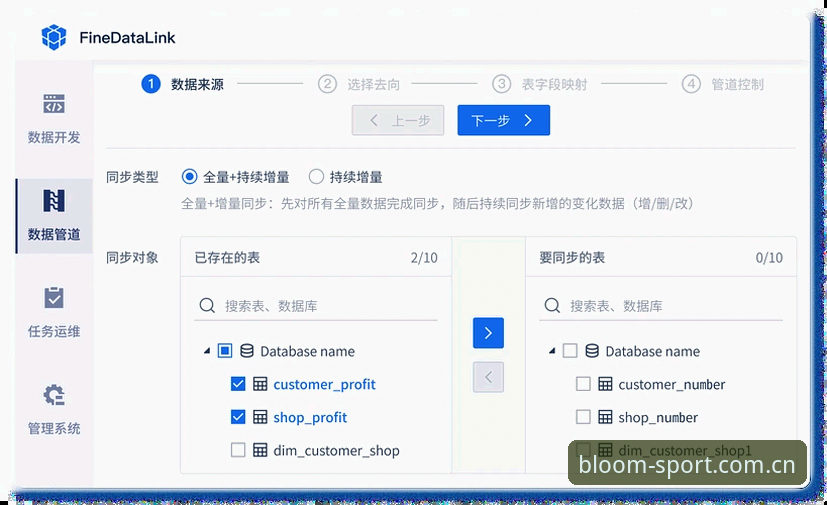Collapse the right Database name tree node

click(552, 351)
